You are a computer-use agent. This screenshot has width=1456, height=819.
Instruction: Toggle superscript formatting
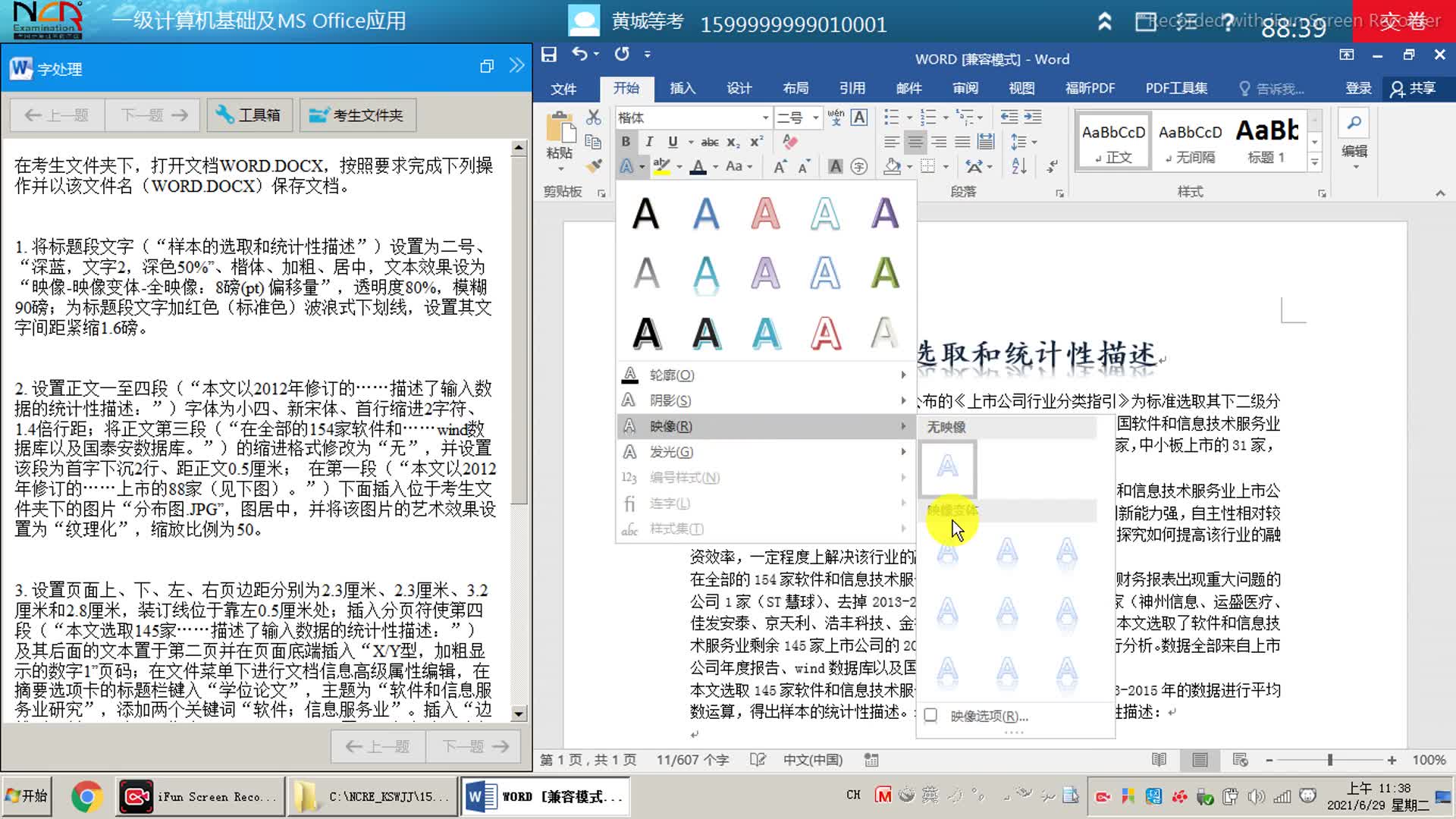tap(753, 142)
